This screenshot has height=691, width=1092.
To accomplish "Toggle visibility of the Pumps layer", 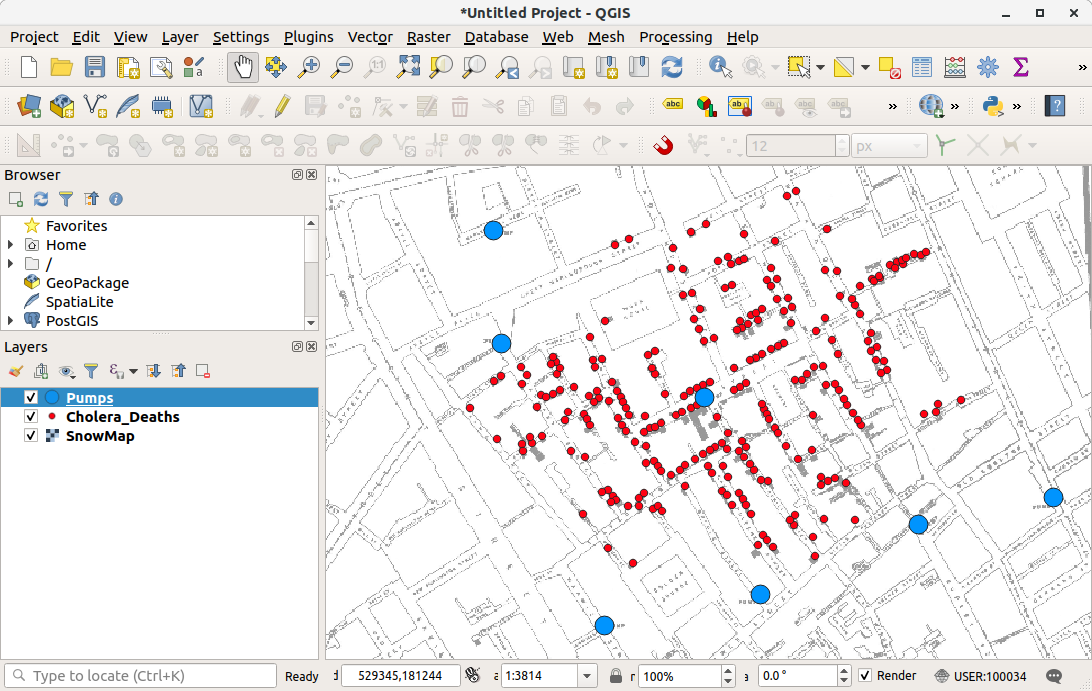I will pyautogui.click(x=31, y=398).
